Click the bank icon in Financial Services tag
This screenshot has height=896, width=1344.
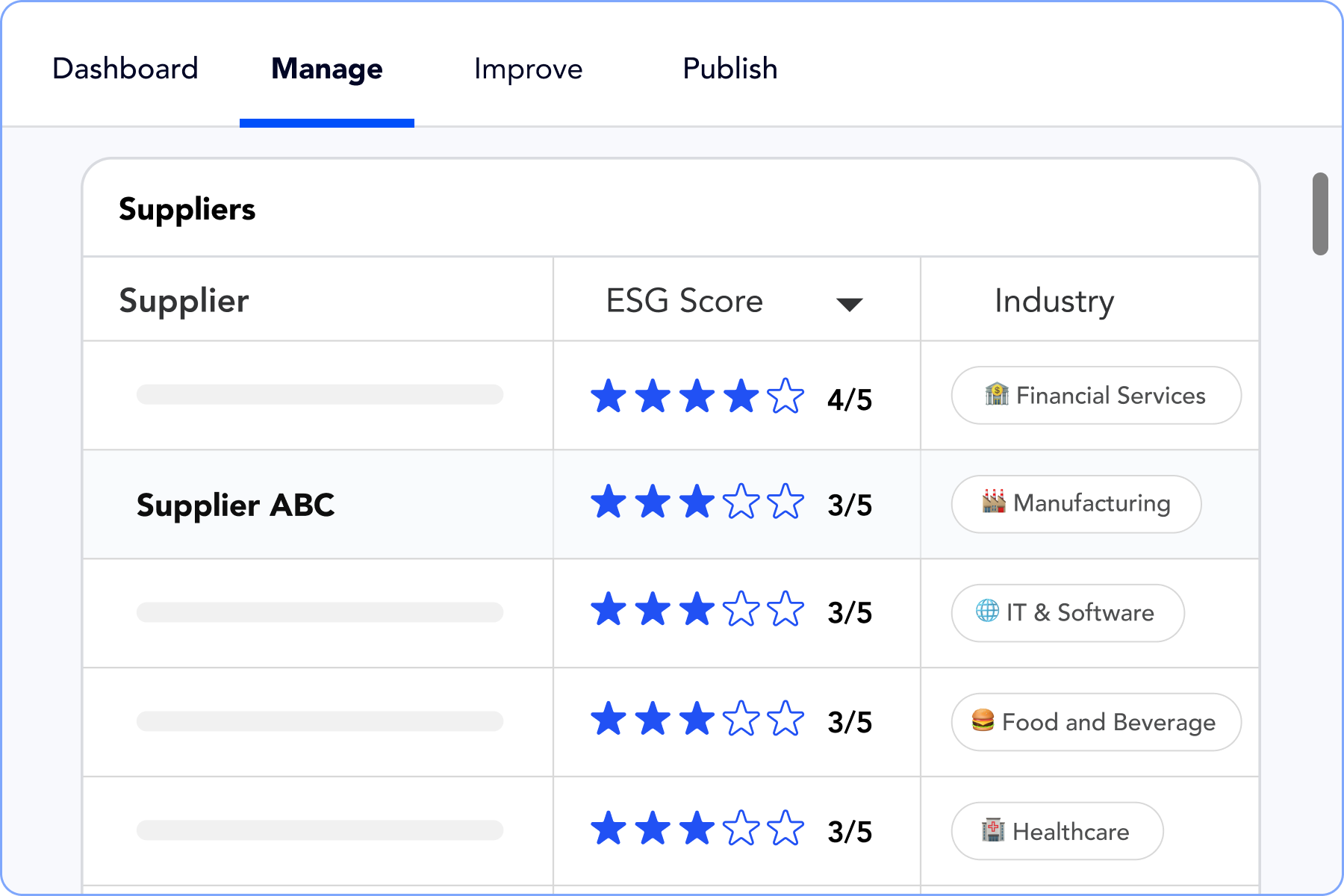[x=996, y=394]
